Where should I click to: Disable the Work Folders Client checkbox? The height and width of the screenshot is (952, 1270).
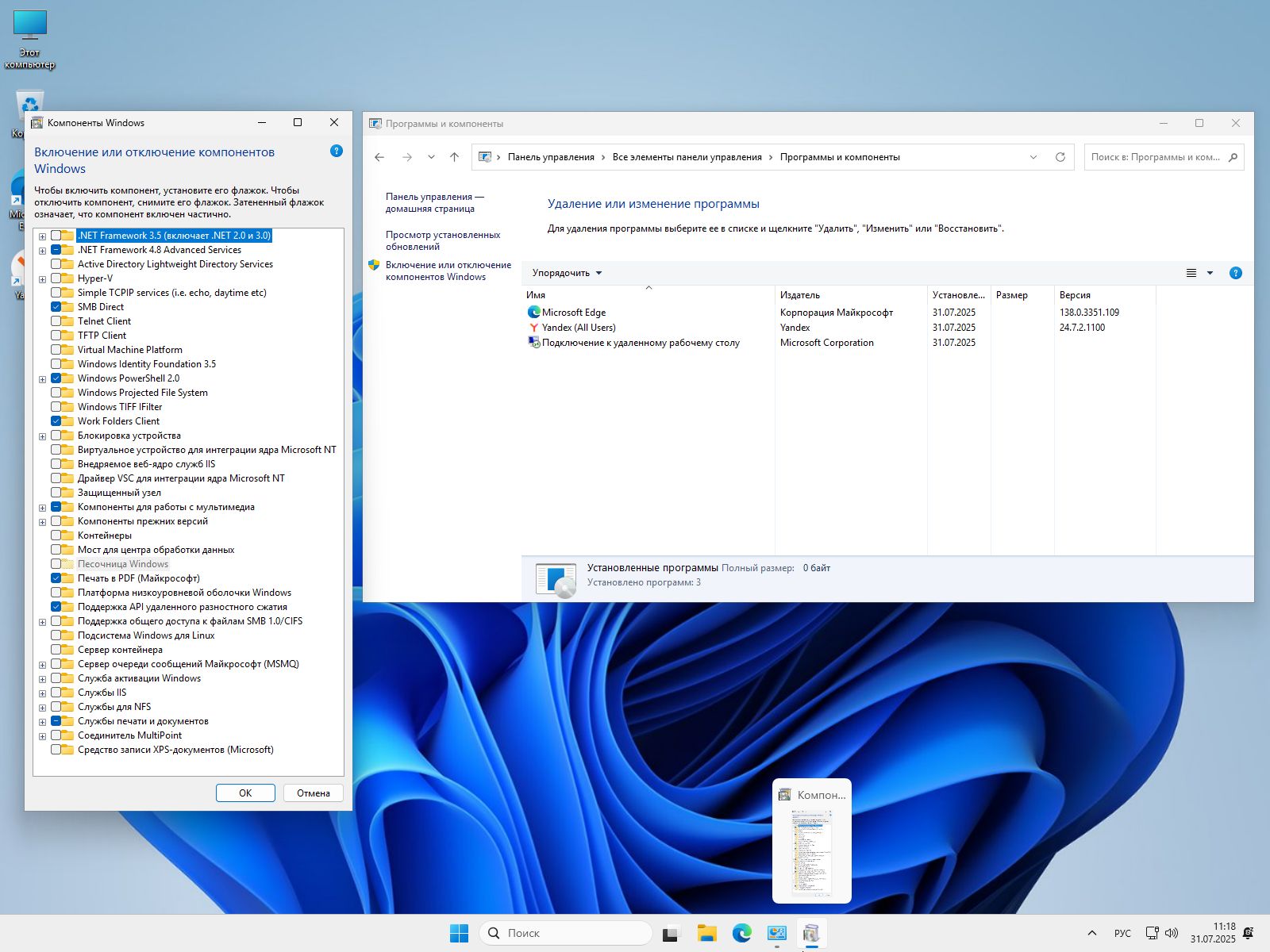coord(56,421)
